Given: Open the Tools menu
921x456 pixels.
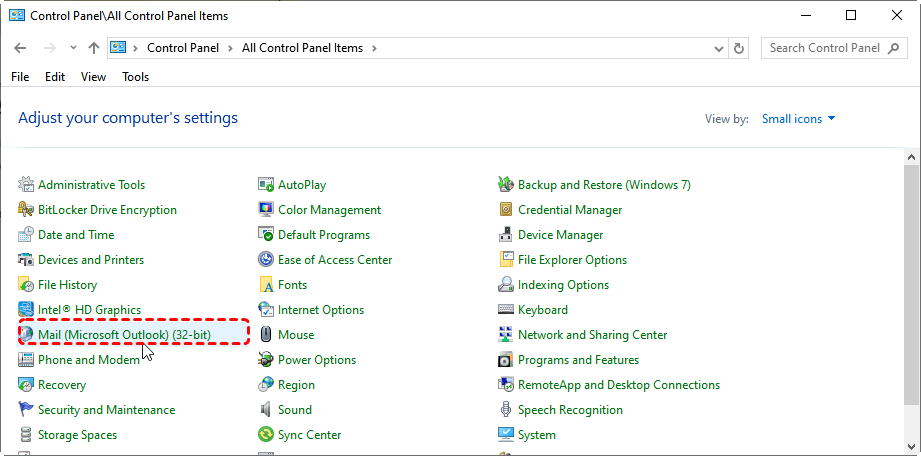Looking at the screenshot, I should tap(135, 77).
